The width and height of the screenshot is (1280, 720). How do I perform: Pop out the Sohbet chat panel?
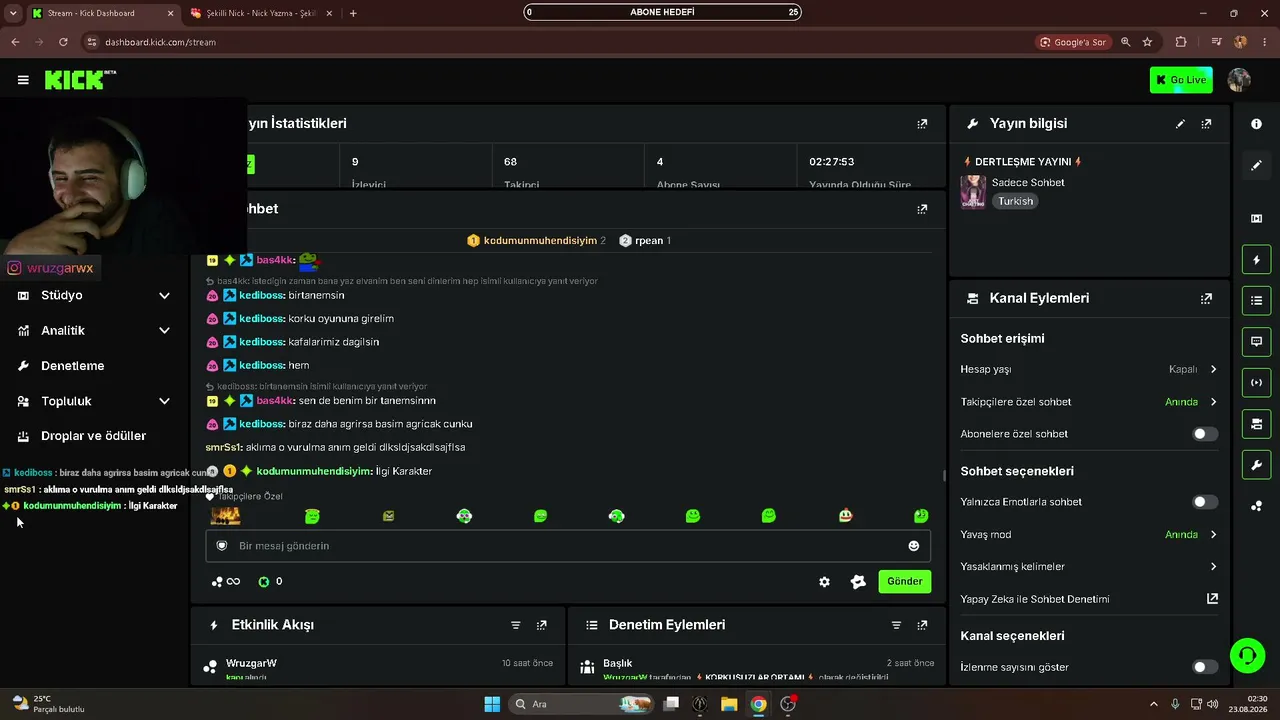(x=922, y=209)
